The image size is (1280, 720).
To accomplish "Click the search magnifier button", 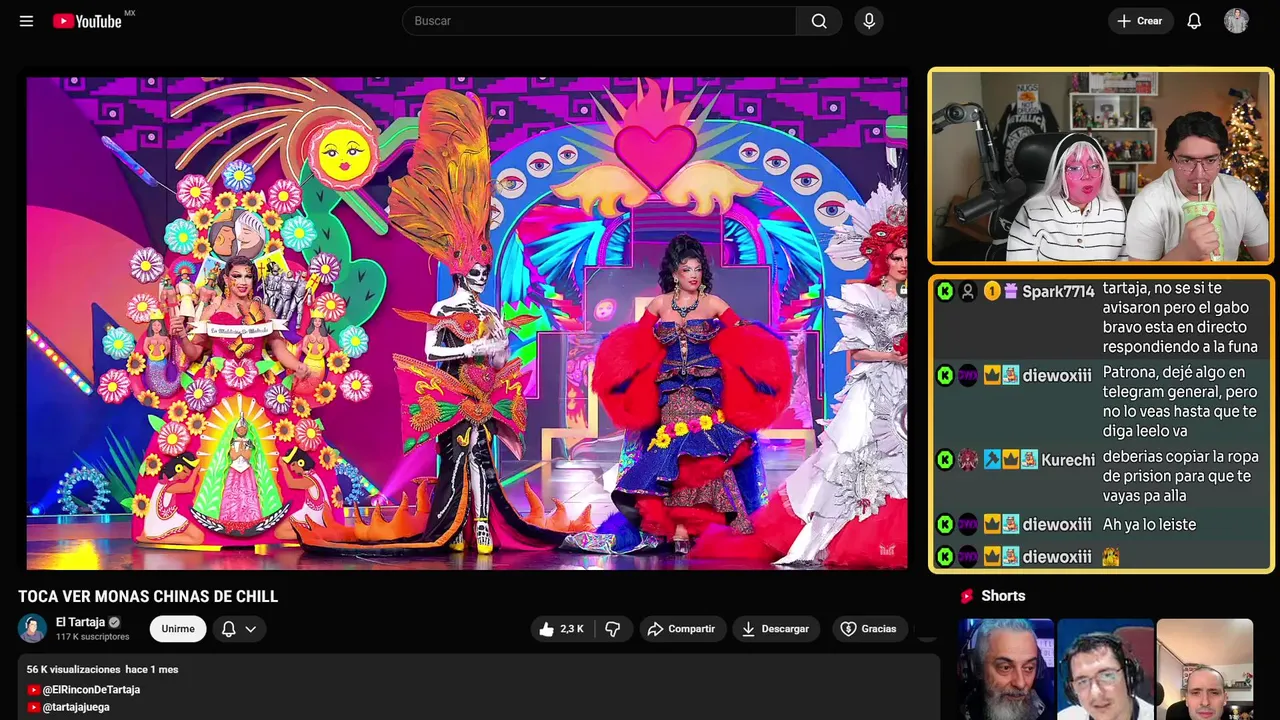I will click(x=819, y=21).
